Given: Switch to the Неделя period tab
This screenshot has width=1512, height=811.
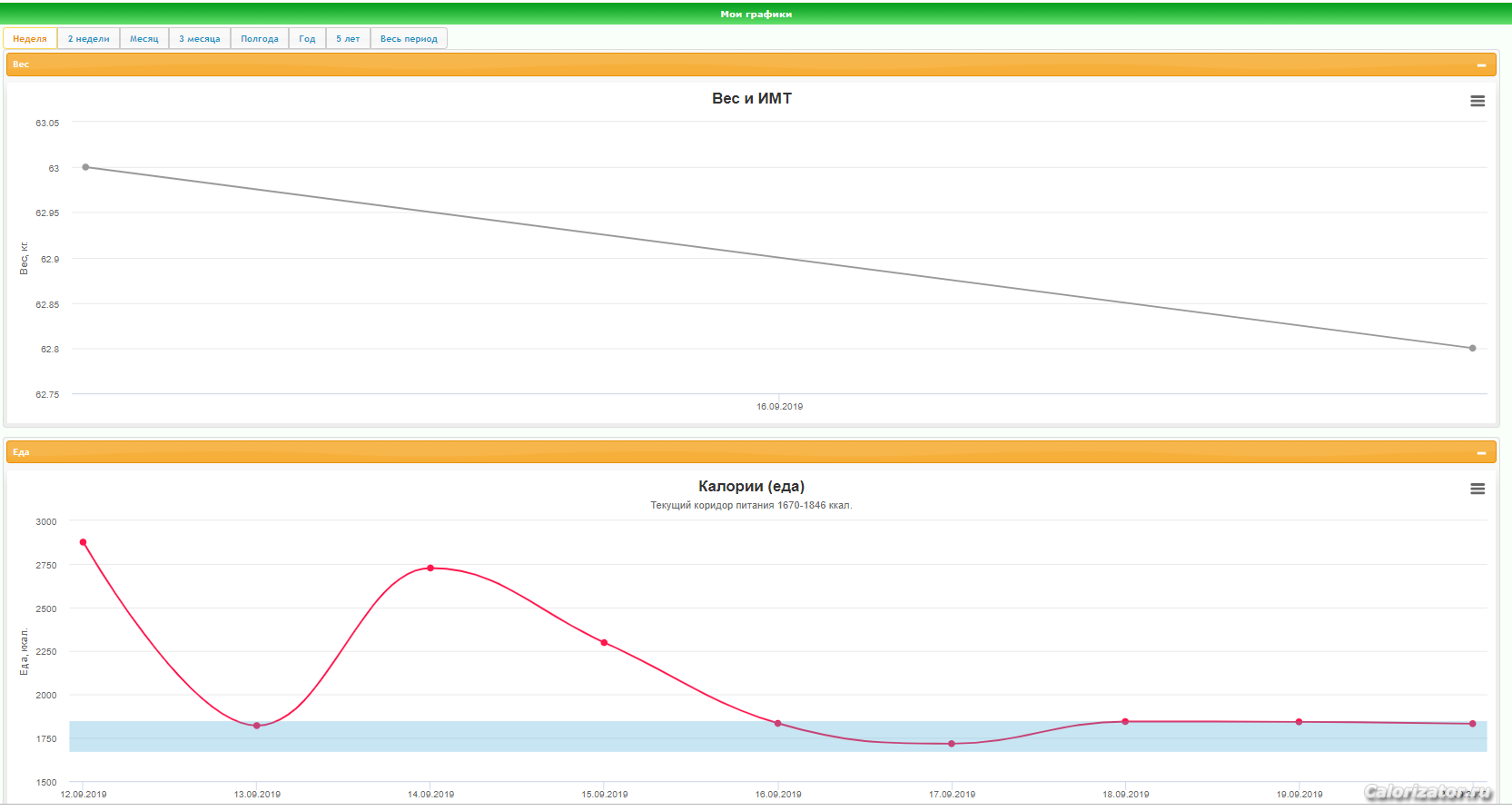Looking at the screenshot, I should [x=30, y=39].
